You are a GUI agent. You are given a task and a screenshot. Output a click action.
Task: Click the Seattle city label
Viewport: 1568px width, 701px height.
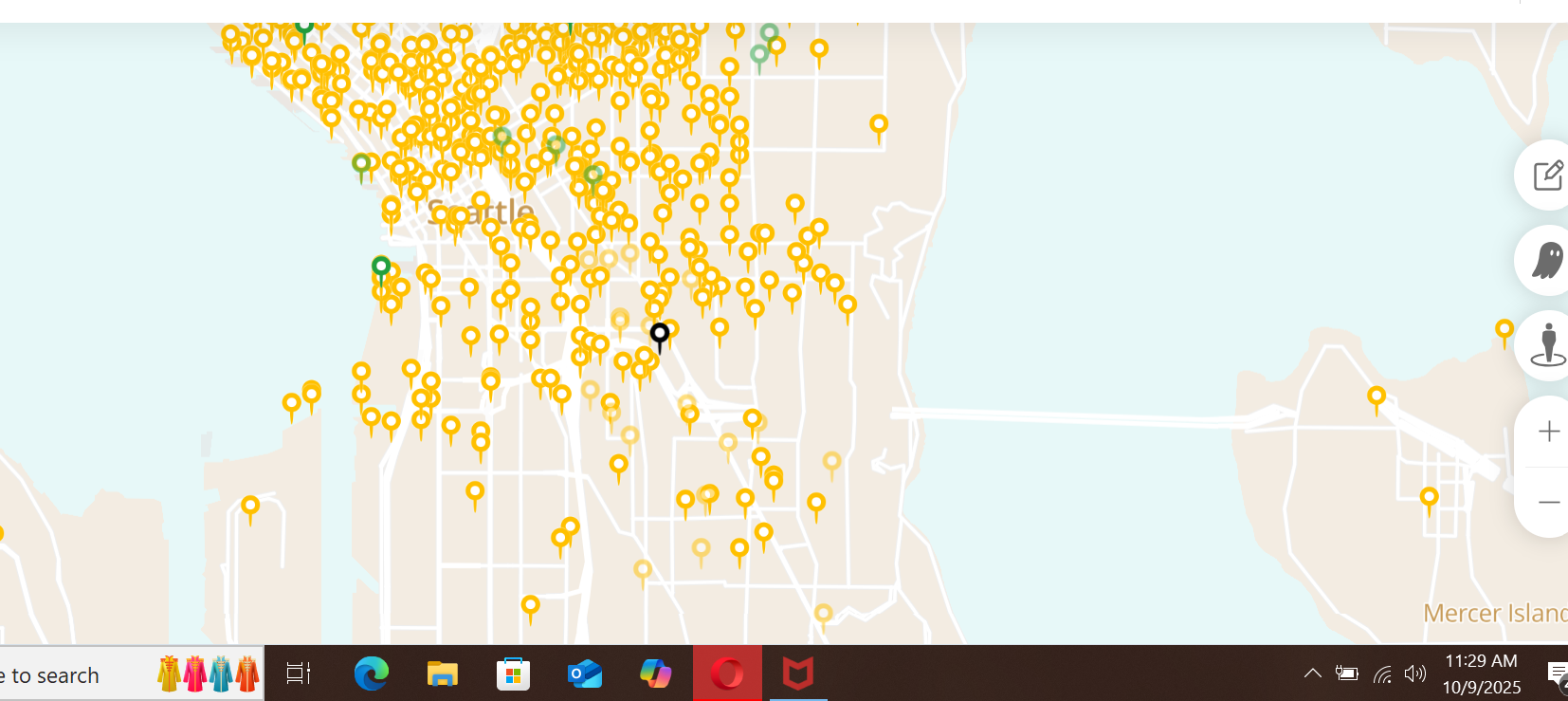(x=481, y=212)
